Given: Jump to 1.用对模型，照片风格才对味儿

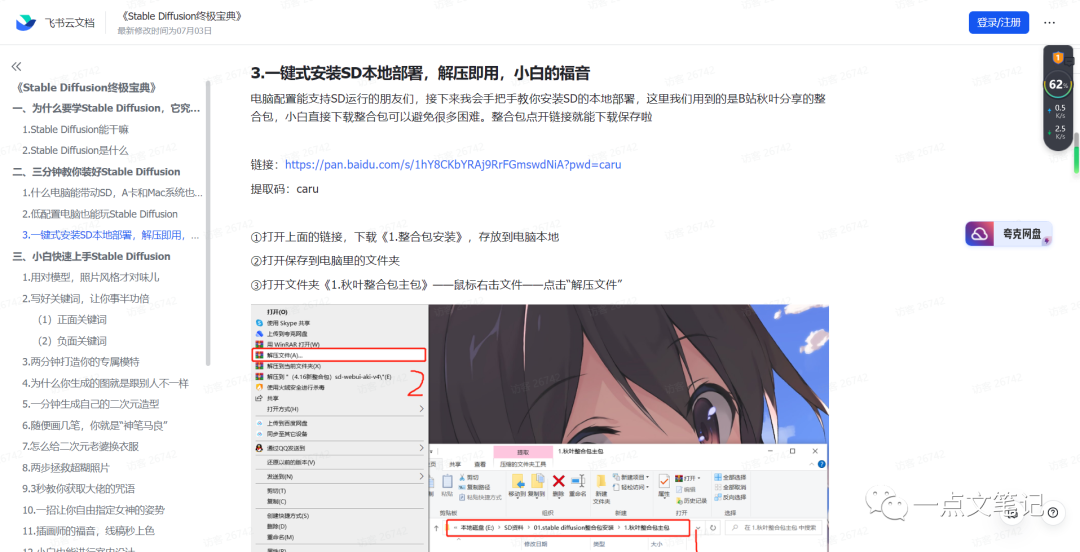Looking at the screenshot, I should click(90, 277).
